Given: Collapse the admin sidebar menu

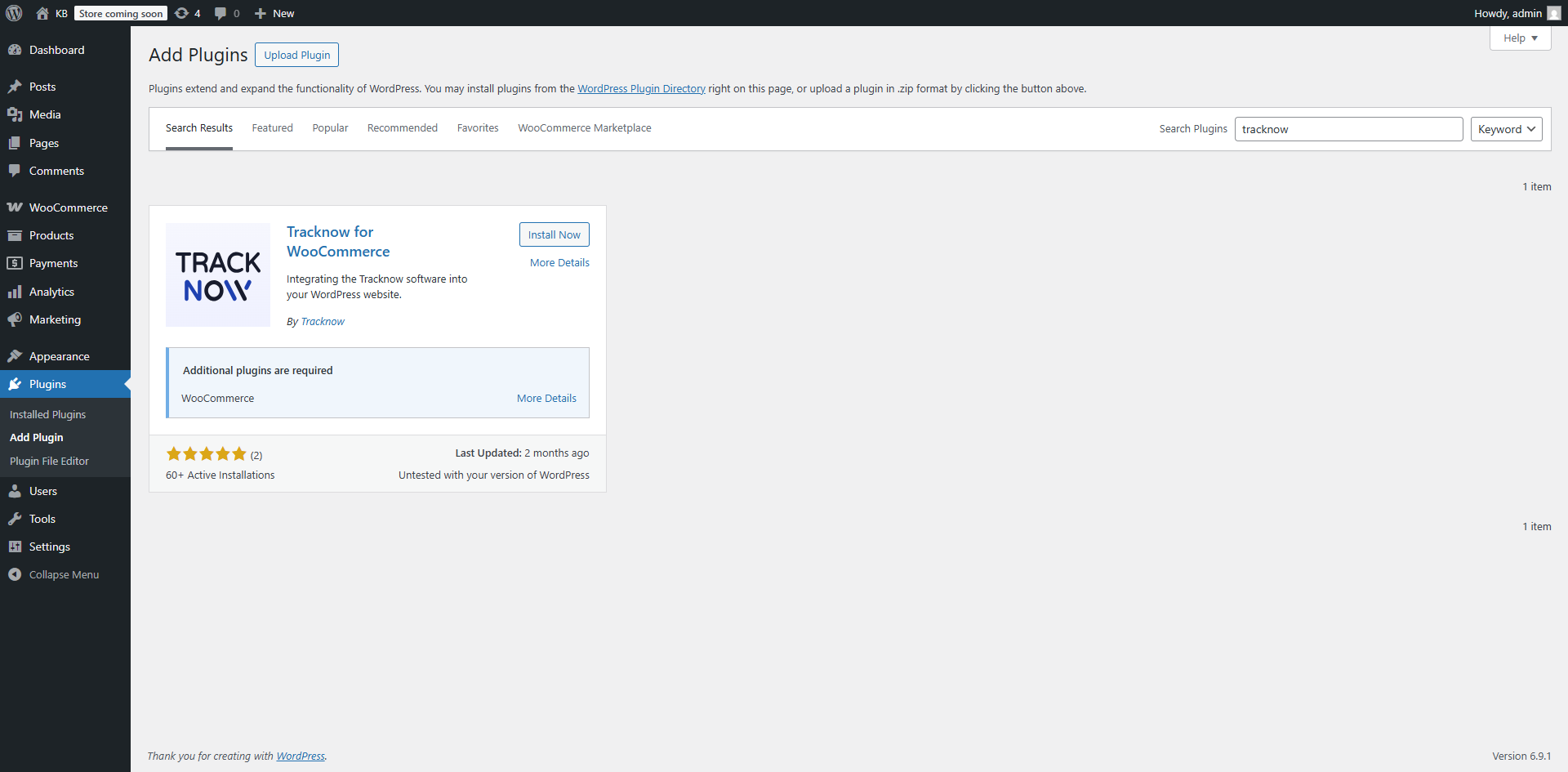Looking at the screenshot, I should (64, 574).
